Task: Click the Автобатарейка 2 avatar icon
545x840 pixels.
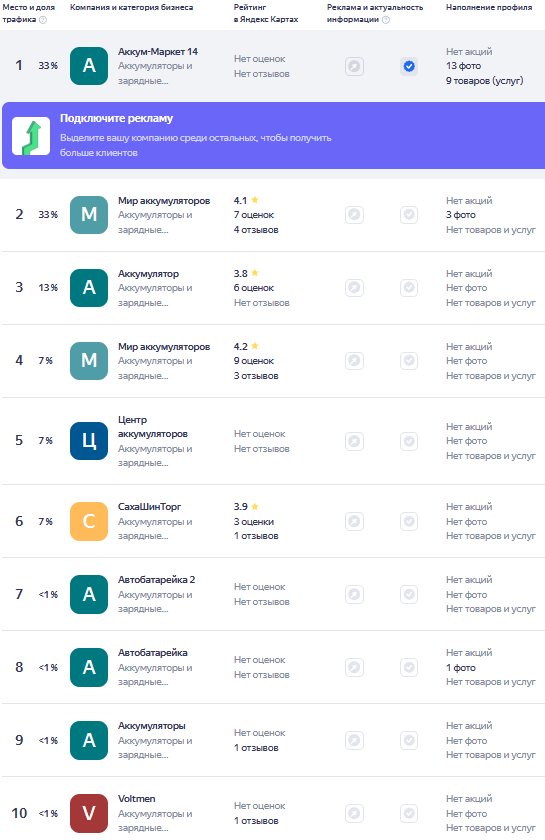Action: (89, 594)
